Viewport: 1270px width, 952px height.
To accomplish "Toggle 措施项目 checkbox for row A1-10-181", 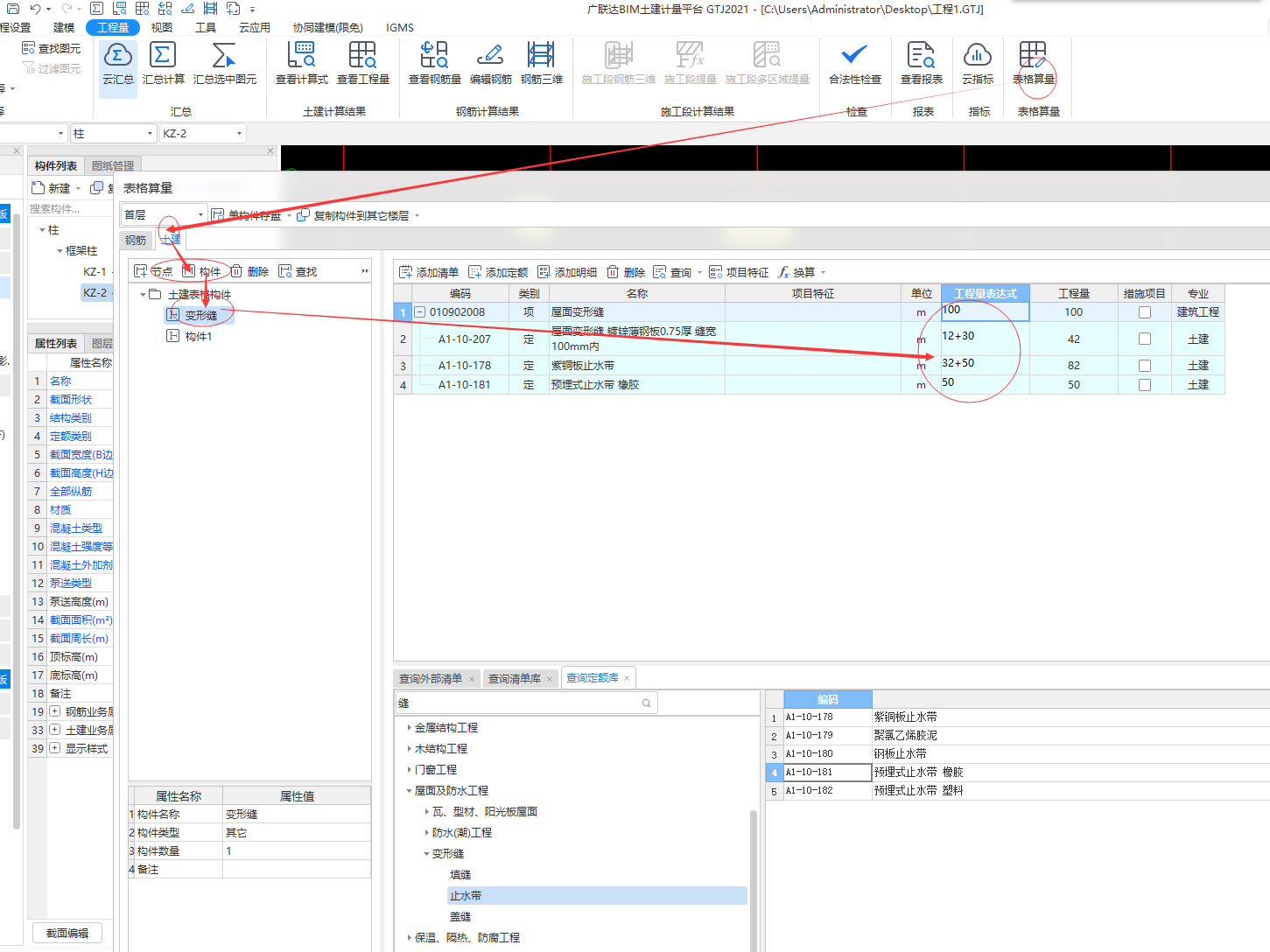I will (x=1144, y=385).
